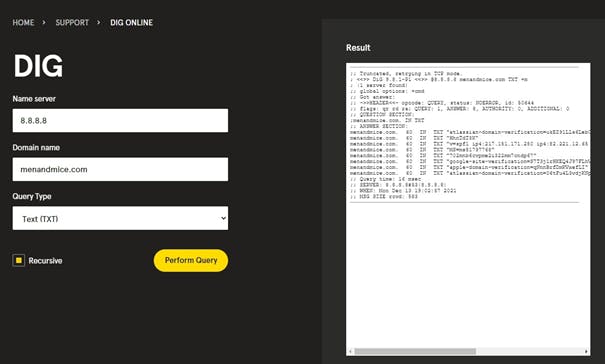Click the 'SERVER:' line in Result

pyautogui.click(x=398, y=185)
